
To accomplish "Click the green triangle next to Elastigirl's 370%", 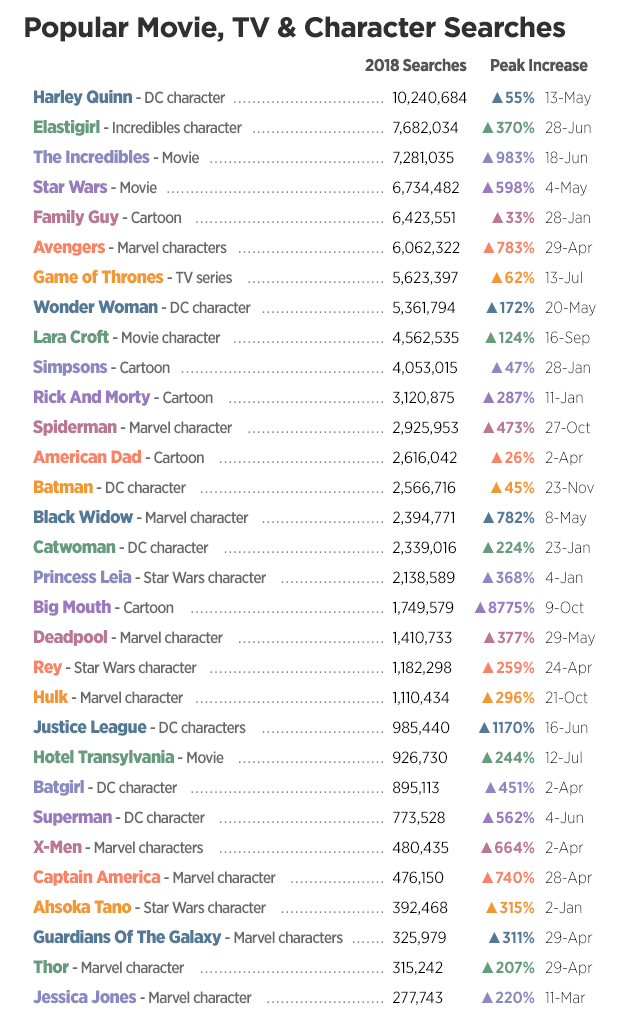I will (488, 128).
